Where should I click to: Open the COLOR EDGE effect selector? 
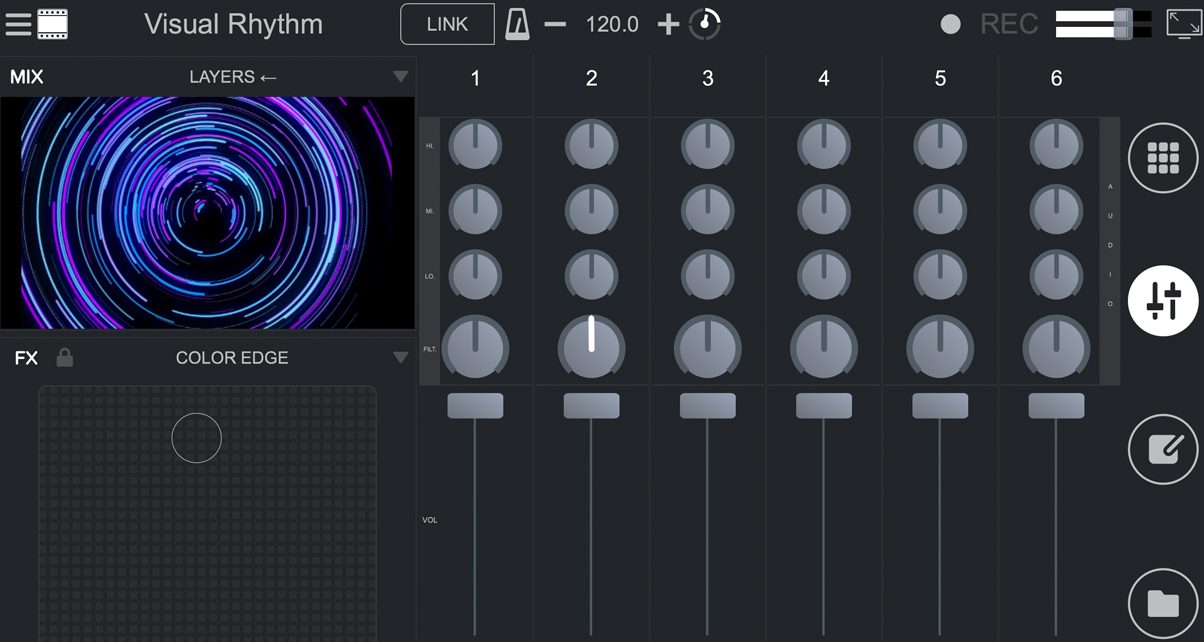232,357
